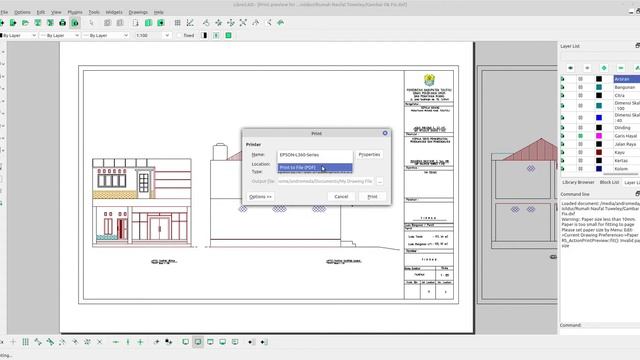Open the Widgets menu
This screenshot has height=360, width=640.
click(x=114, y=12)
